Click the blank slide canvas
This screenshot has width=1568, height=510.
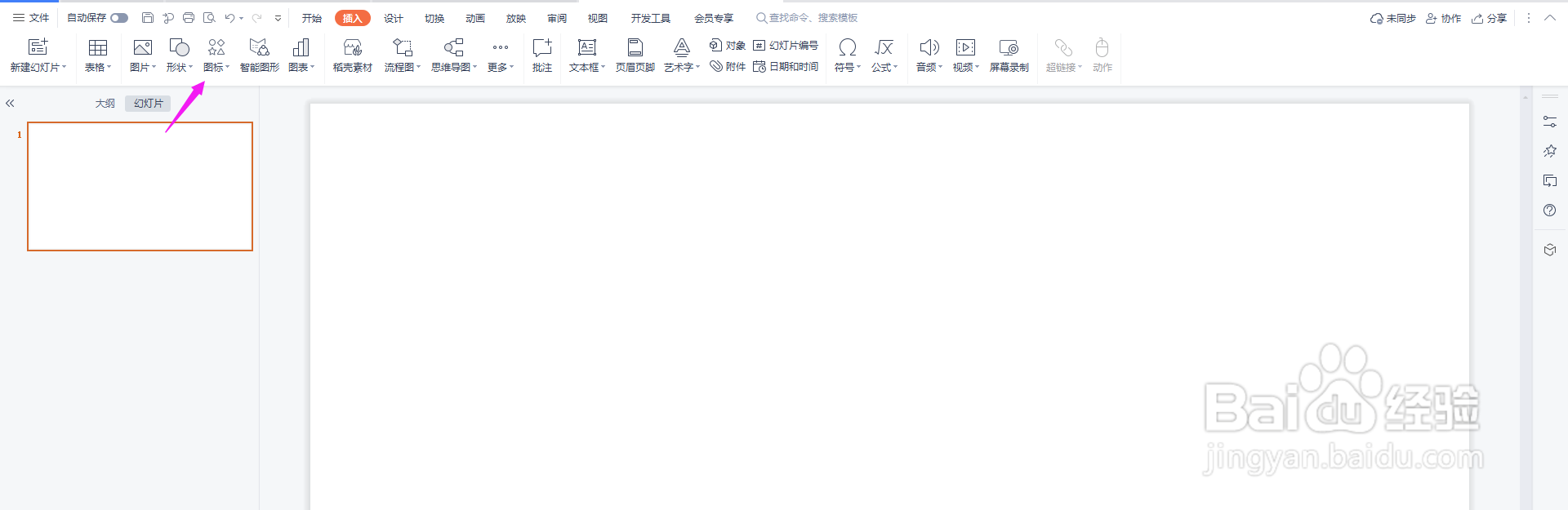(889, 306)
